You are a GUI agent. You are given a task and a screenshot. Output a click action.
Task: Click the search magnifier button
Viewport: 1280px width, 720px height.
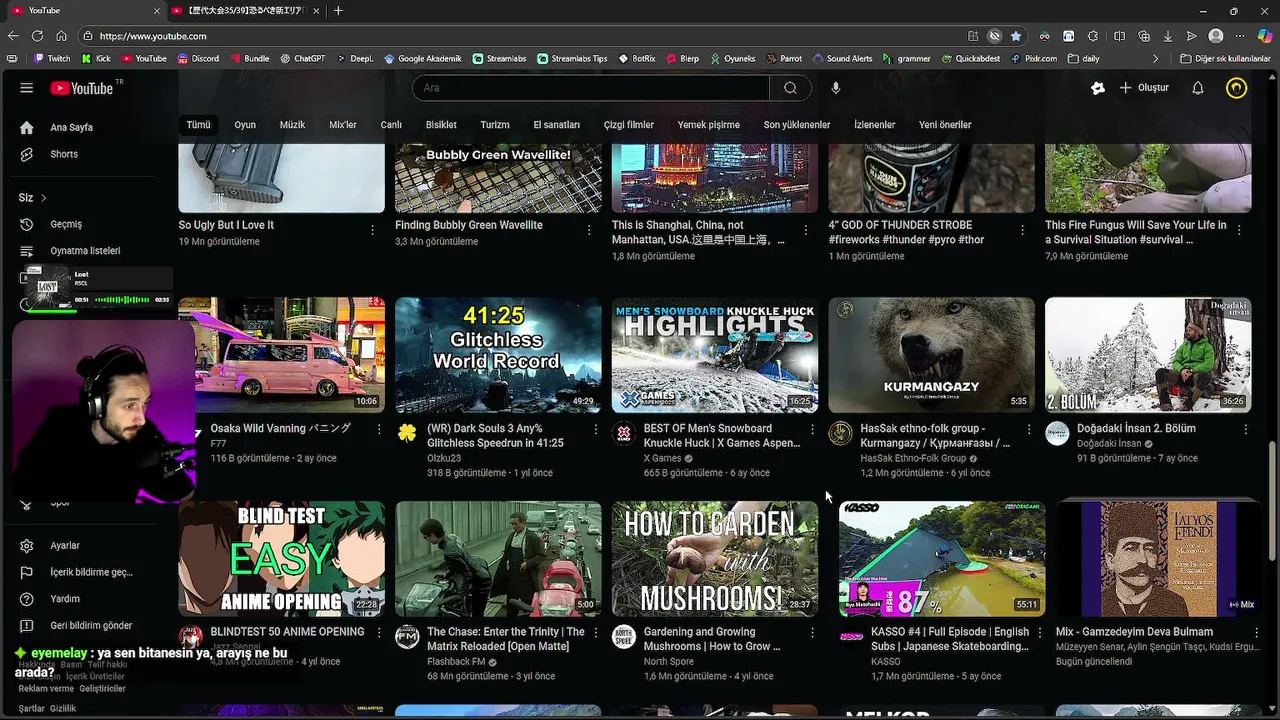[790, 88]
